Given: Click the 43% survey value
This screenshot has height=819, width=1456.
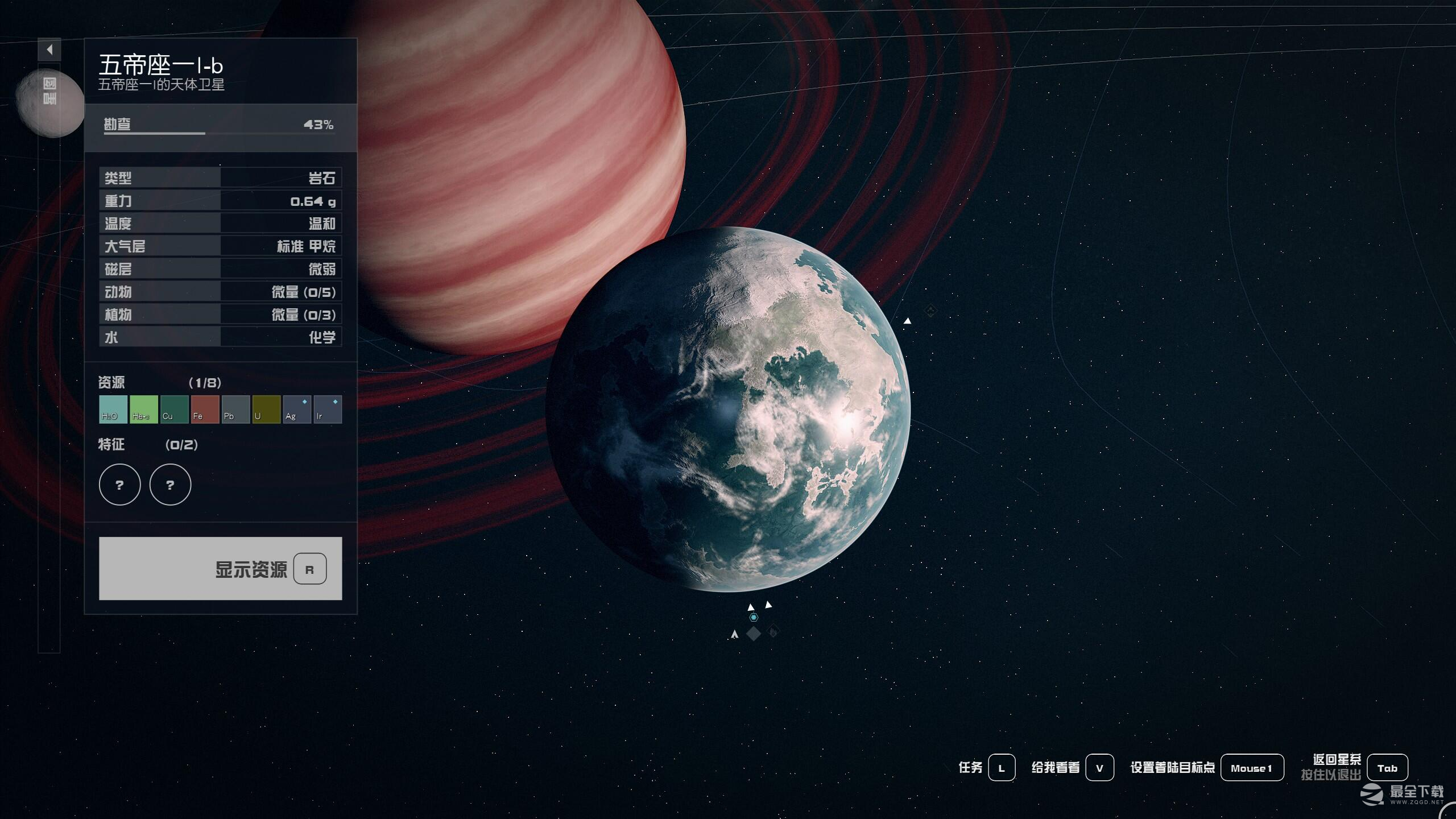Looking at the screenshot, I should coord(318,125).
